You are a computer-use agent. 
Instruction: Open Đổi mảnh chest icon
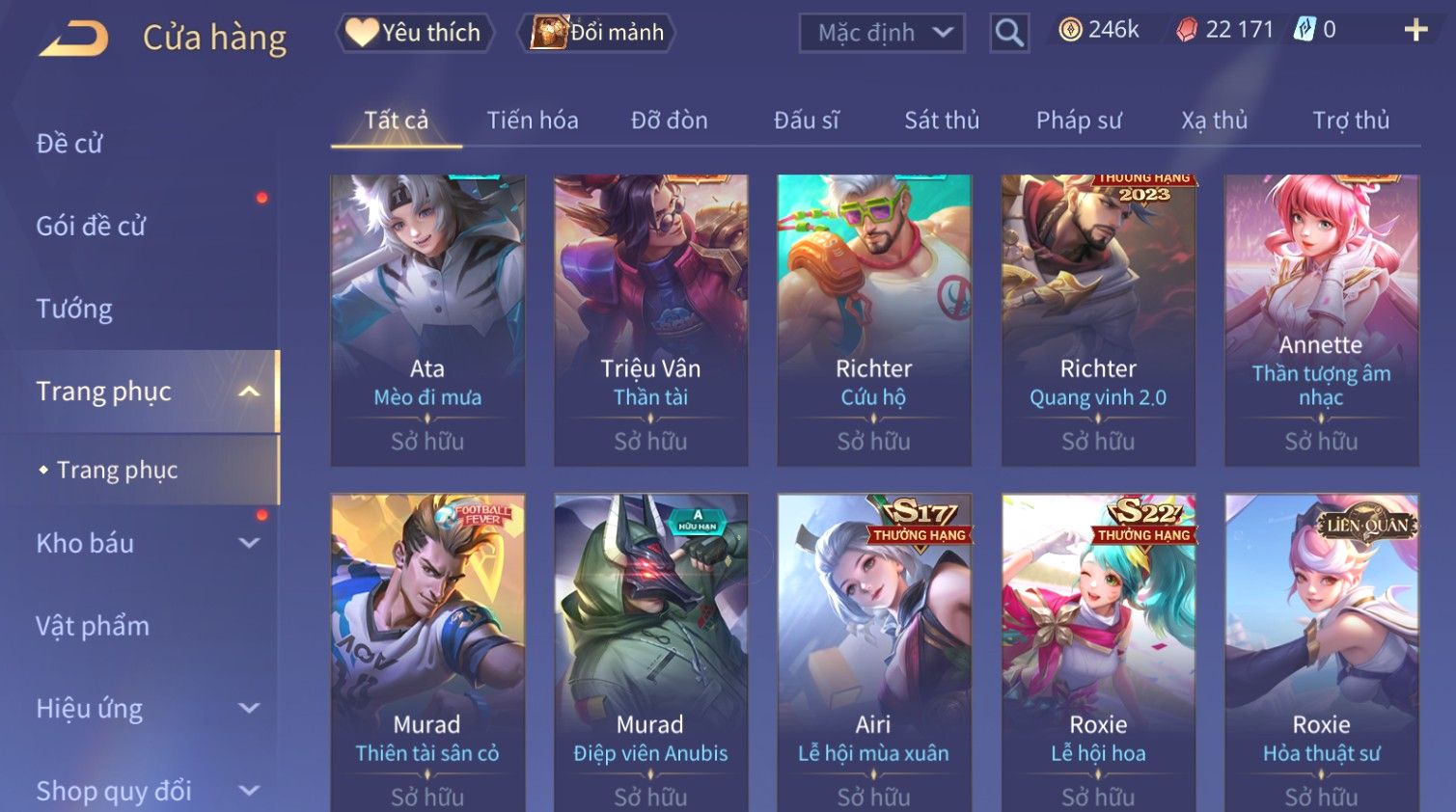pyautogui.click(x=597, y=33)
